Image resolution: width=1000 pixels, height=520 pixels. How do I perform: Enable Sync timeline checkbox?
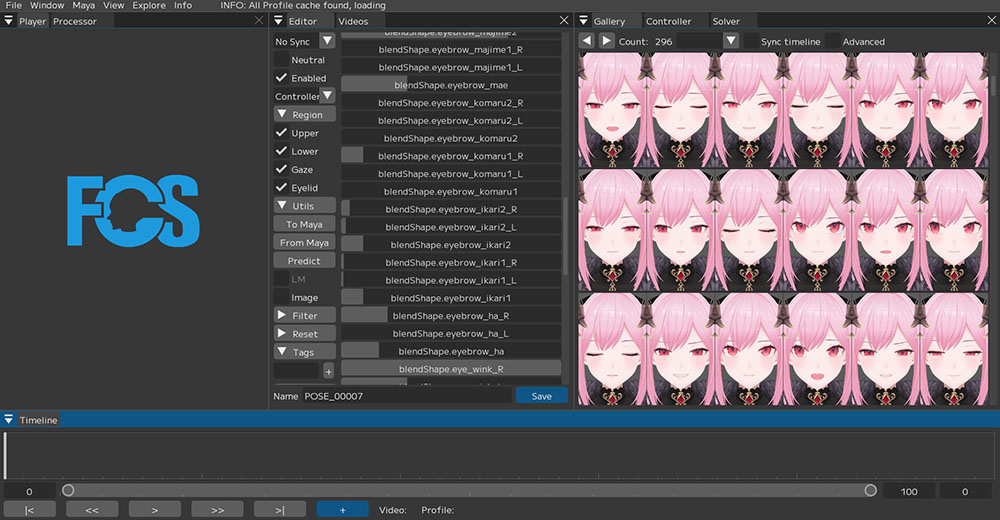click(x=751, y=41)
